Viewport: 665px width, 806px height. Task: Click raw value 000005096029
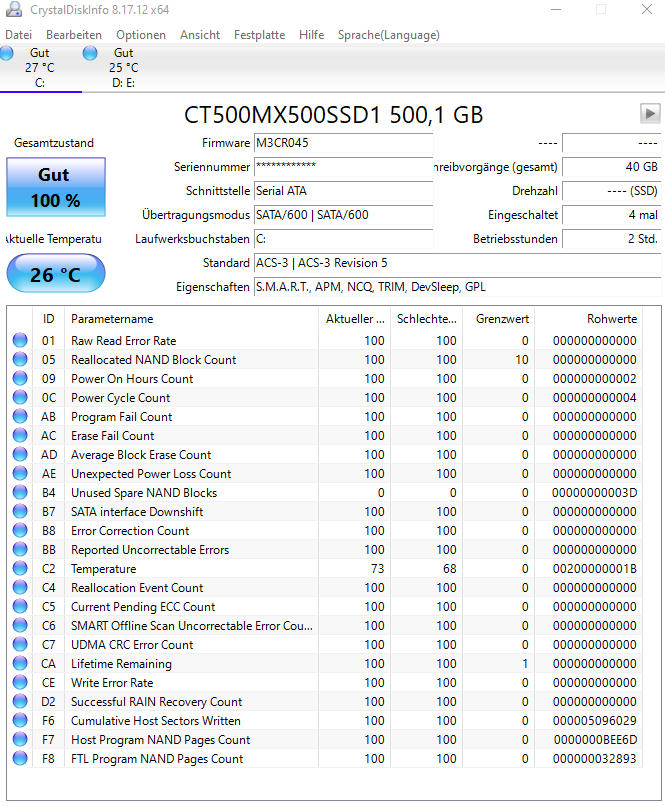coord(595,721)
